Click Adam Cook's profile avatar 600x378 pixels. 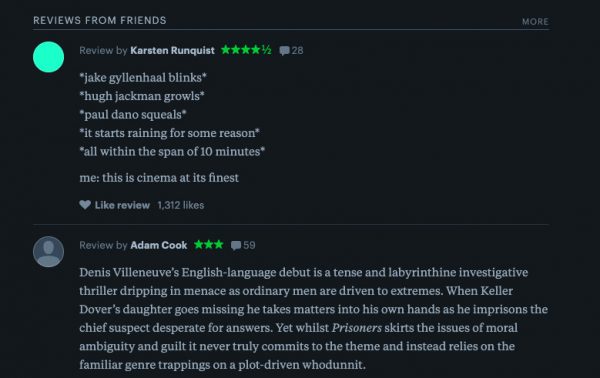48,252
